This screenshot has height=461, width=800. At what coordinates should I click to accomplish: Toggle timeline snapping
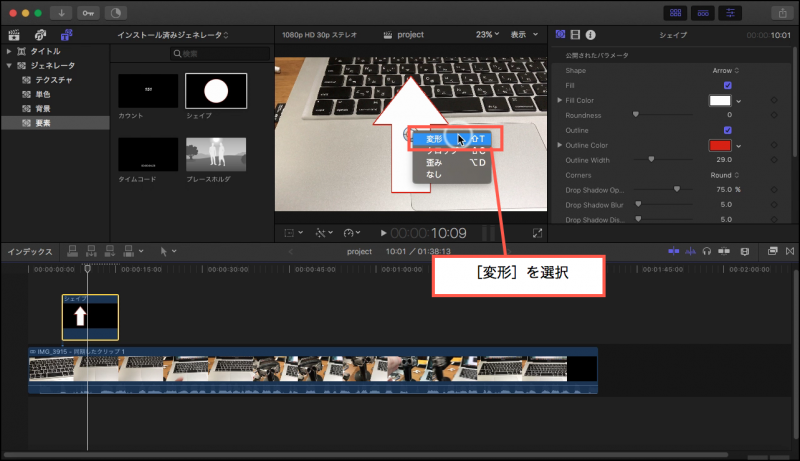724,251
